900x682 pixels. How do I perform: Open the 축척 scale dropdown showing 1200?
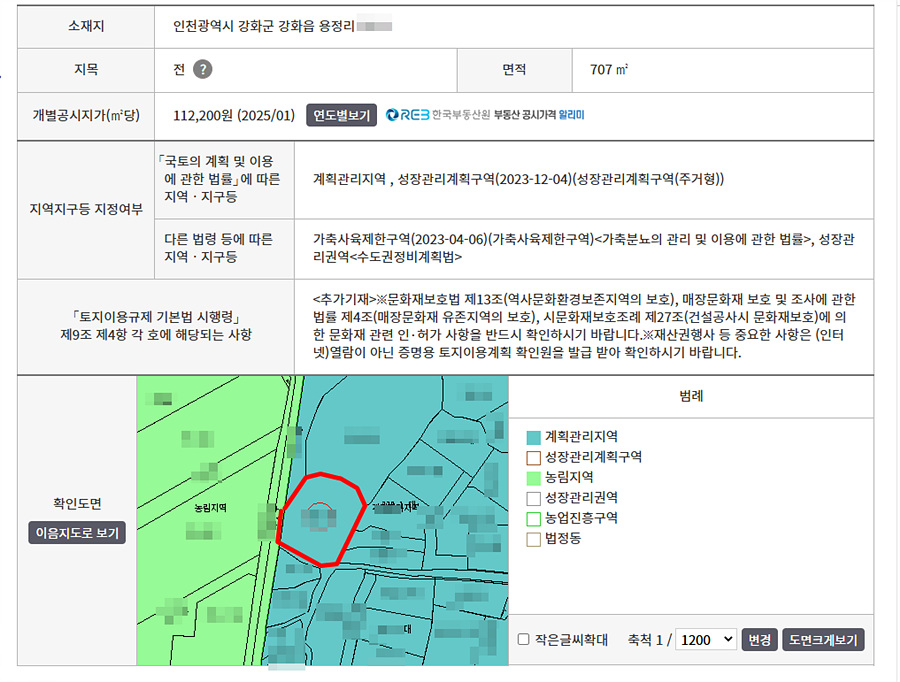[x=706, y=640]
